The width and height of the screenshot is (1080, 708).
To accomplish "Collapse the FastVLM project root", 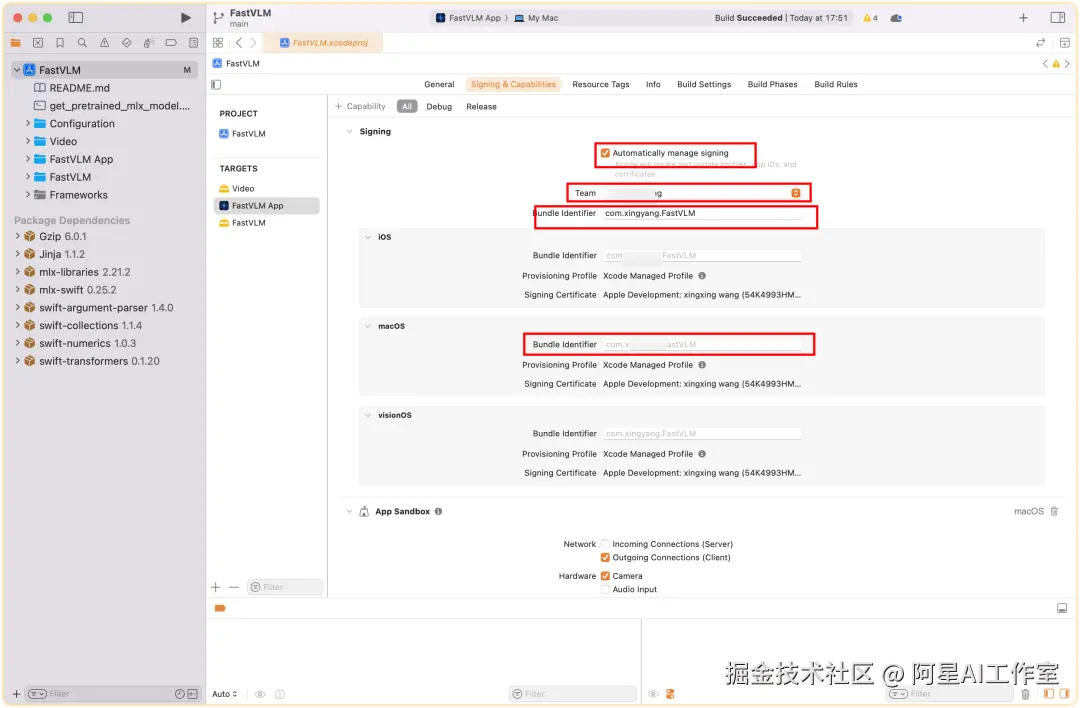I will [x=17, y=70].
